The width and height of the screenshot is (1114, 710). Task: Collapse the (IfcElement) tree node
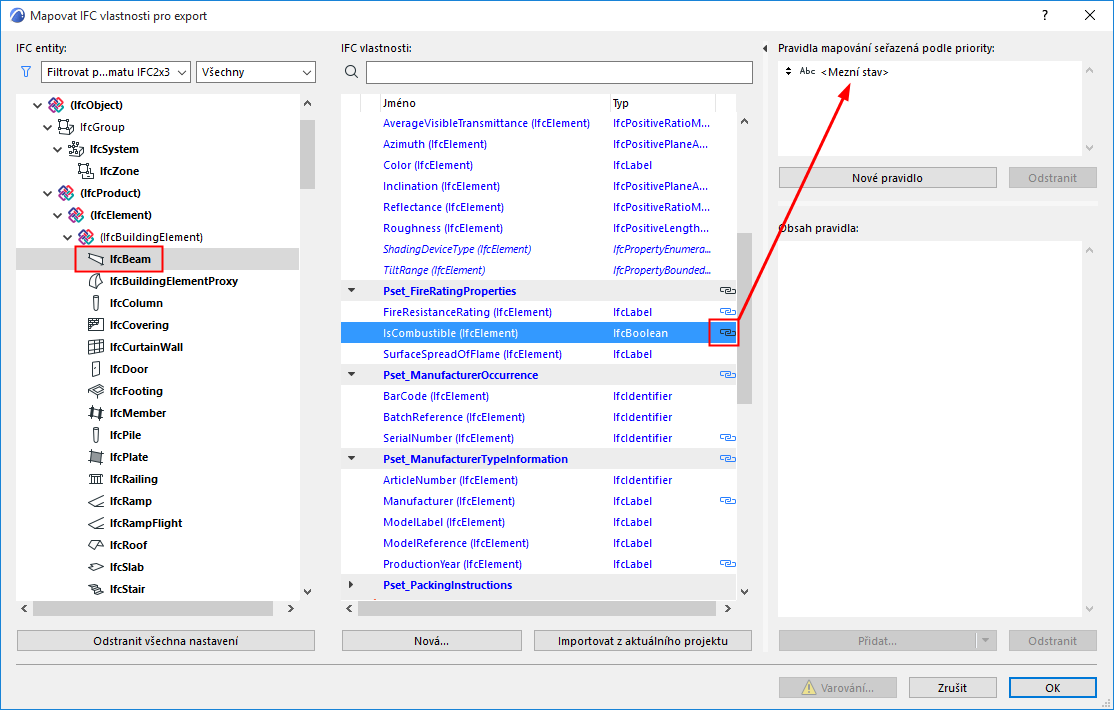tap(58, 215)
